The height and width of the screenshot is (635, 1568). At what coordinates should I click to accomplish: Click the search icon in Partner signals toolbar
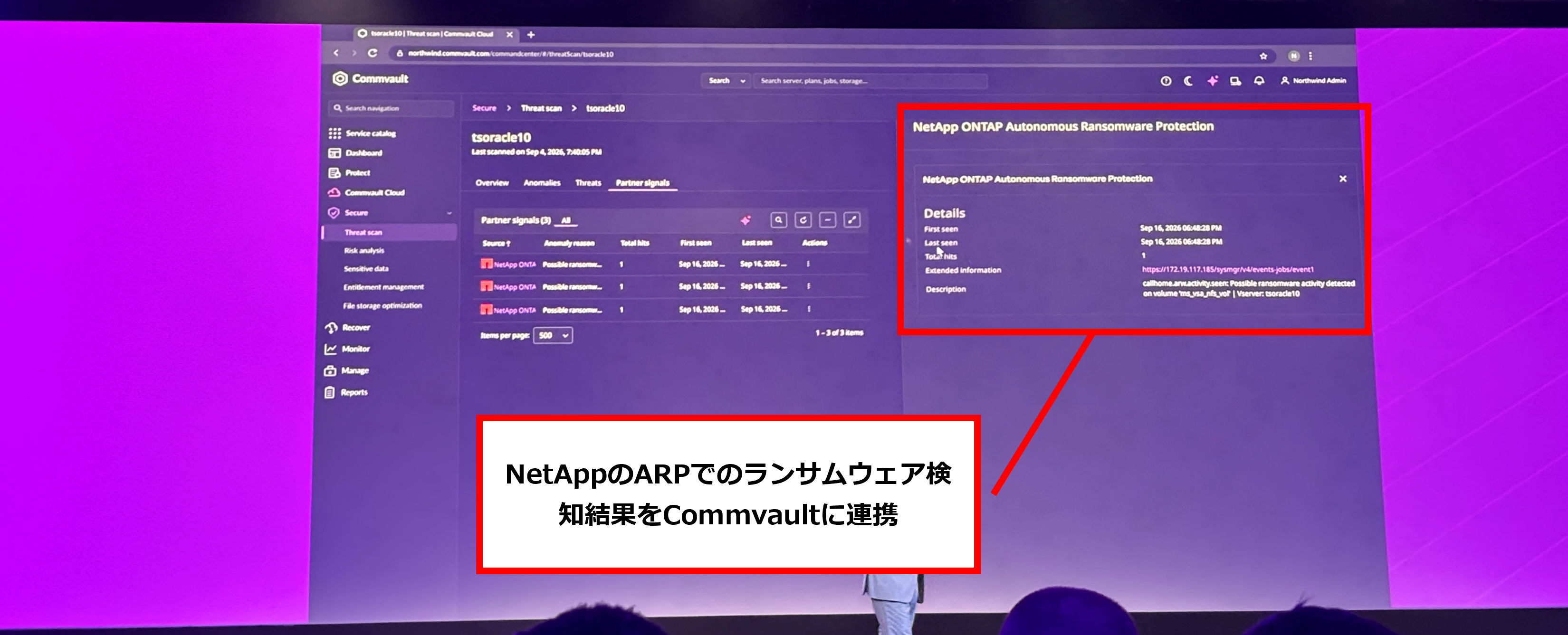[778, 220]
